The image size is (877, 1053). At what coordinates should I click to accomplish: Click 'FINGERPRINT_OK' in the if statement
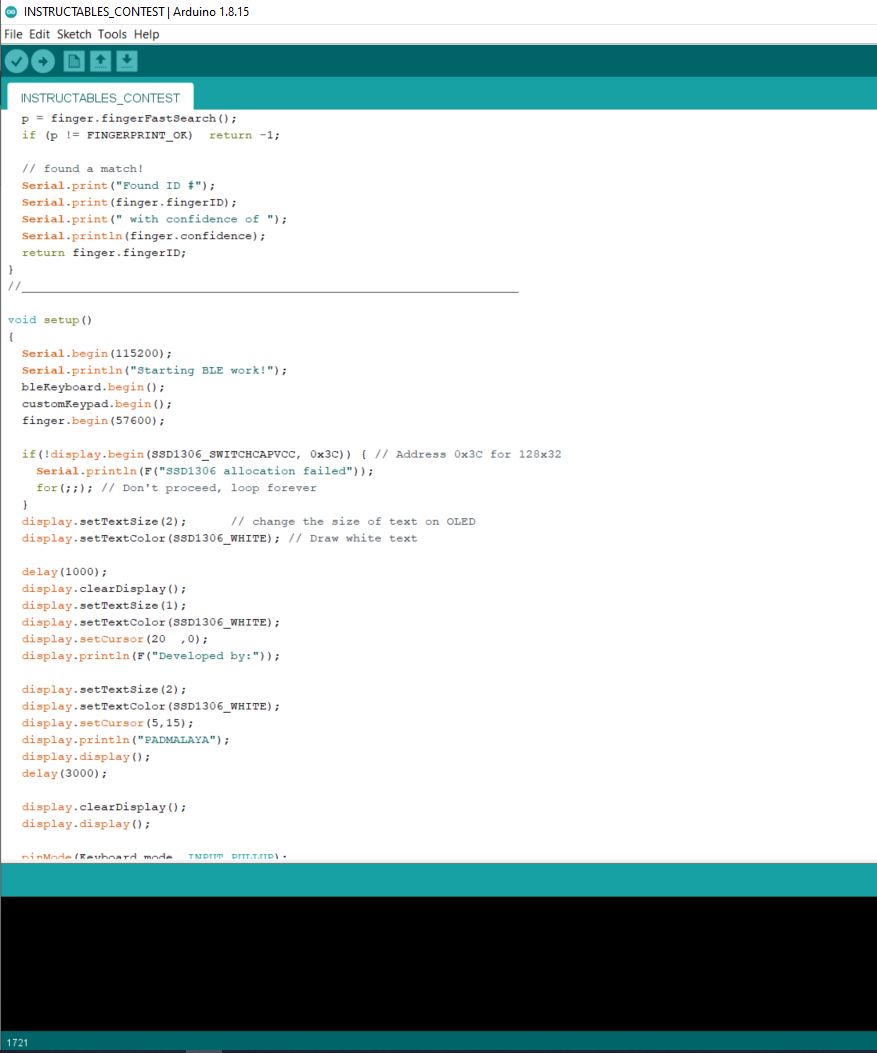136,135
